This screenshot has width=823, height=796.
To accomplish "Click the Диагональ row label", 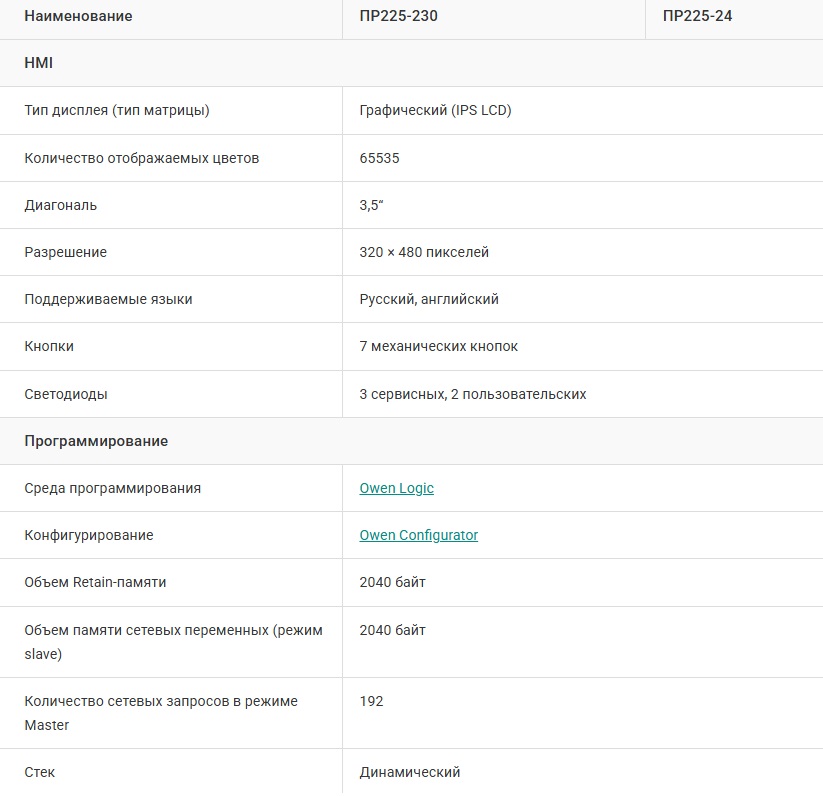I will click(x=61, y=205).
